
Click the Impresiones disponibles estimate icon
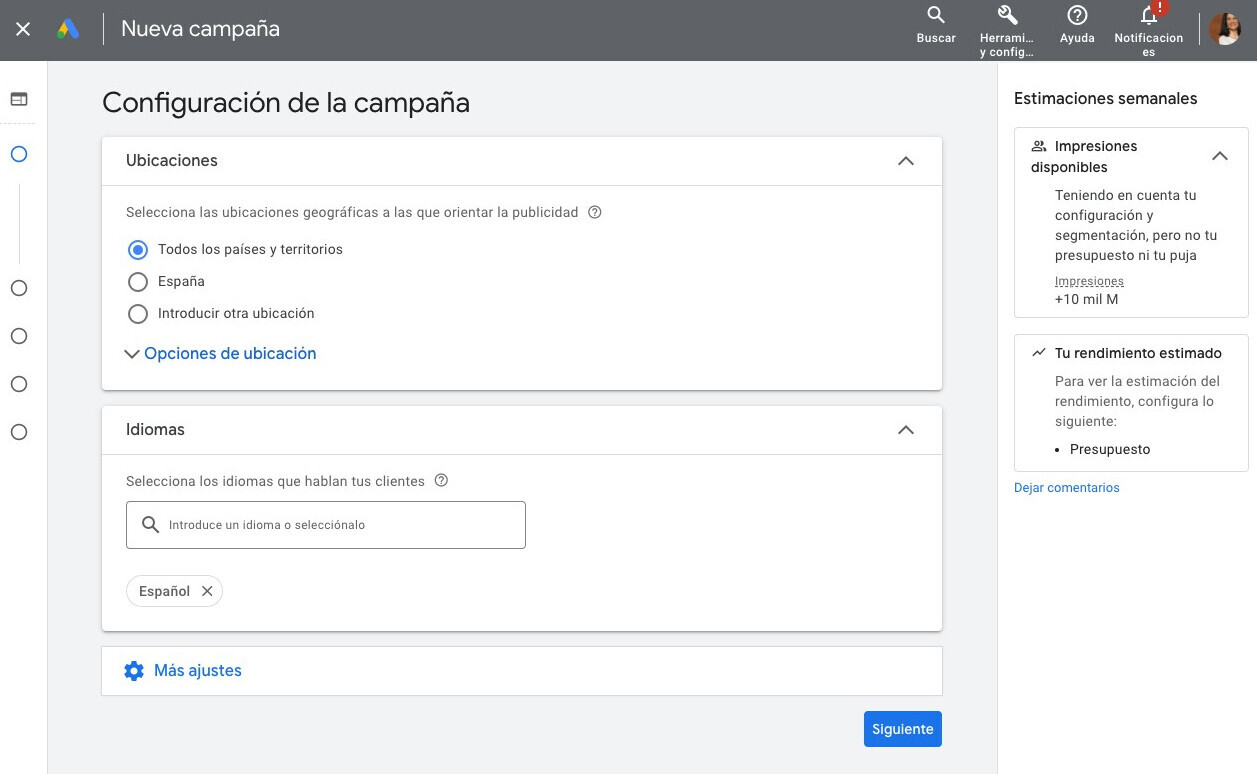[1038, 145]
